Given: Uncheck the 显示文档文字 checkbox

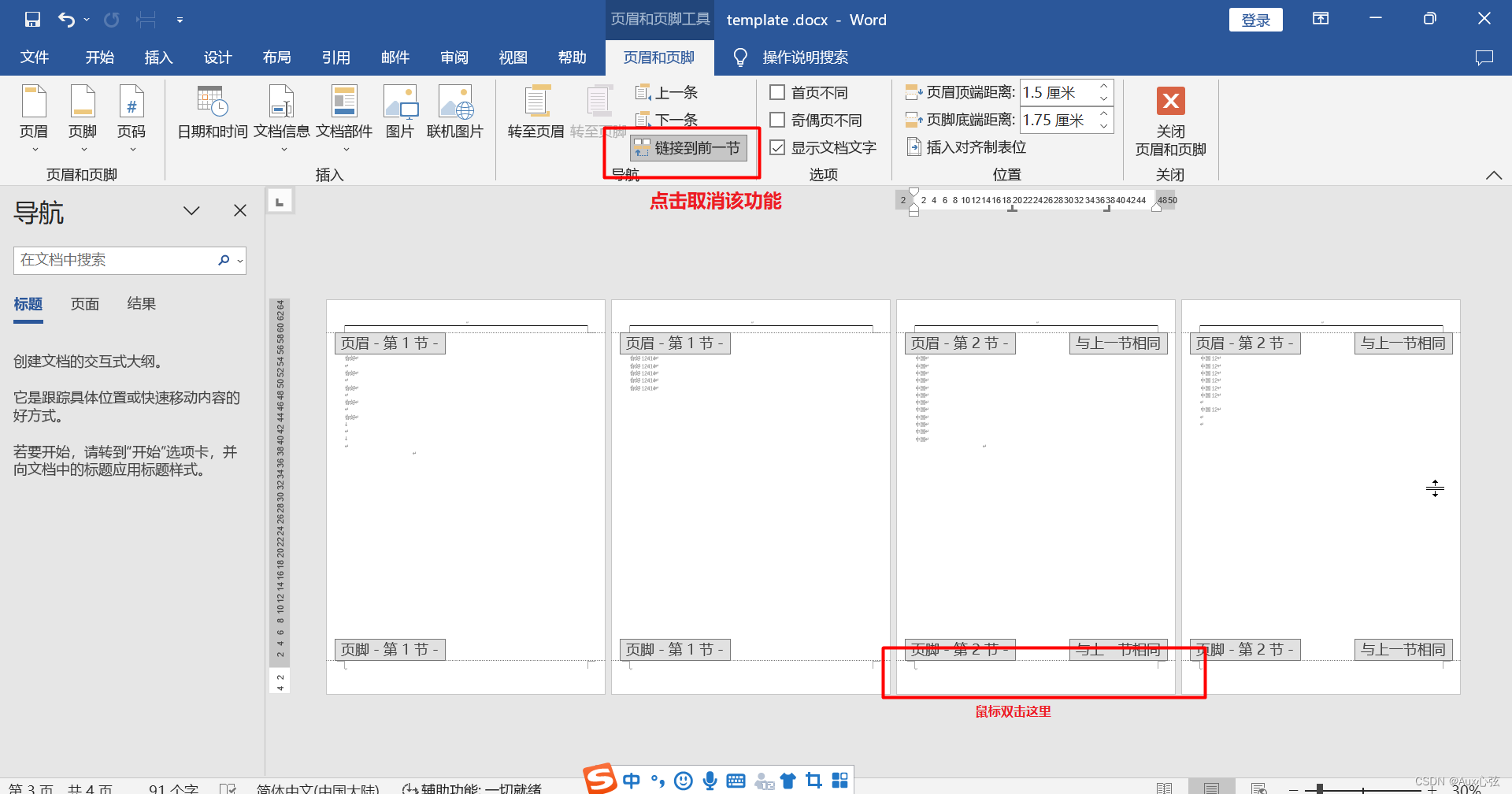Looking at the screenshot, I should 777,147.
